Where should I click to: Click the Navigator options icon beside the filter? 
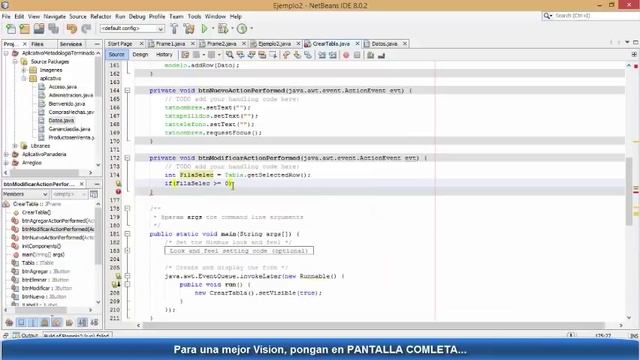94,194
